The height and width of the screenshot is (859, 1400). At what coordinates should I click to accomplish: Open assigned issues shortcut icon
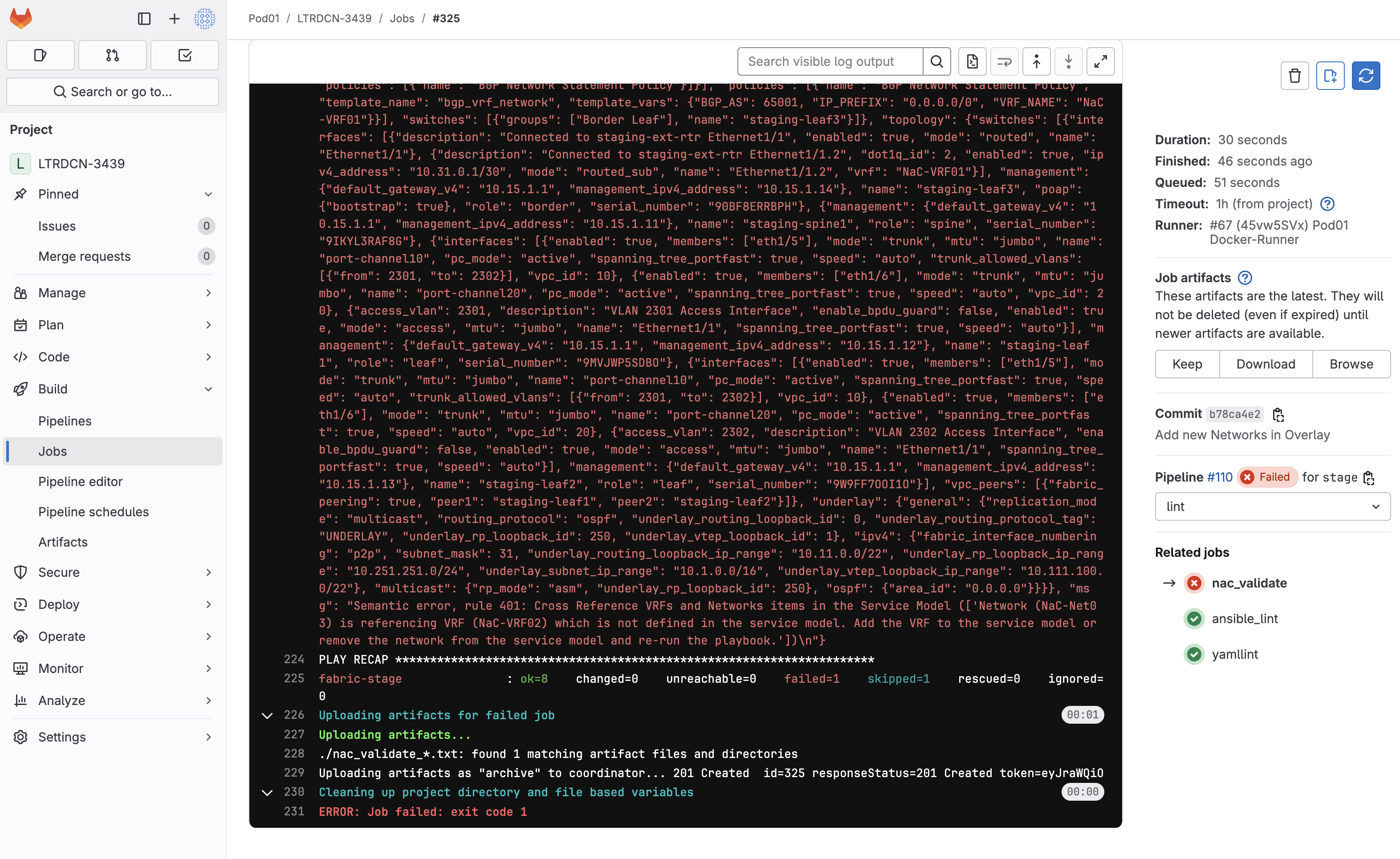41,55
